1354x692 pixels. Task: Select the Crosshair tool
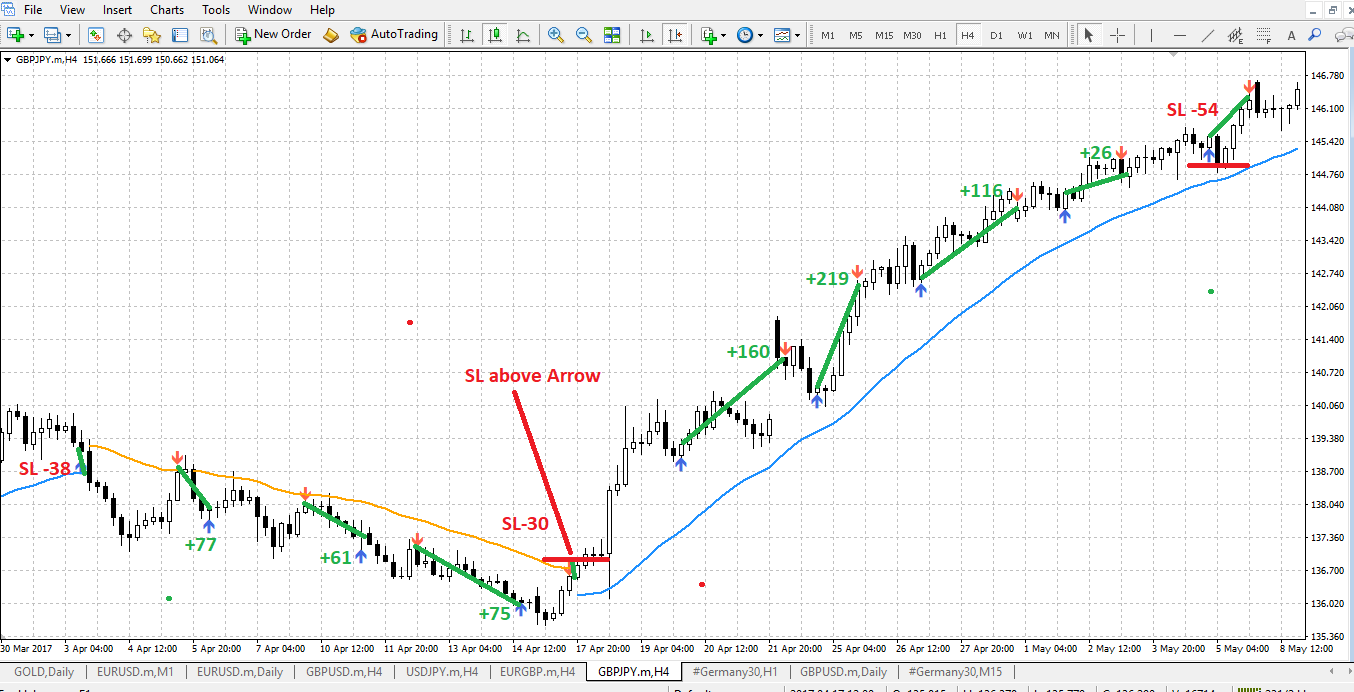pyautogui.click(x=1117, y=35)
